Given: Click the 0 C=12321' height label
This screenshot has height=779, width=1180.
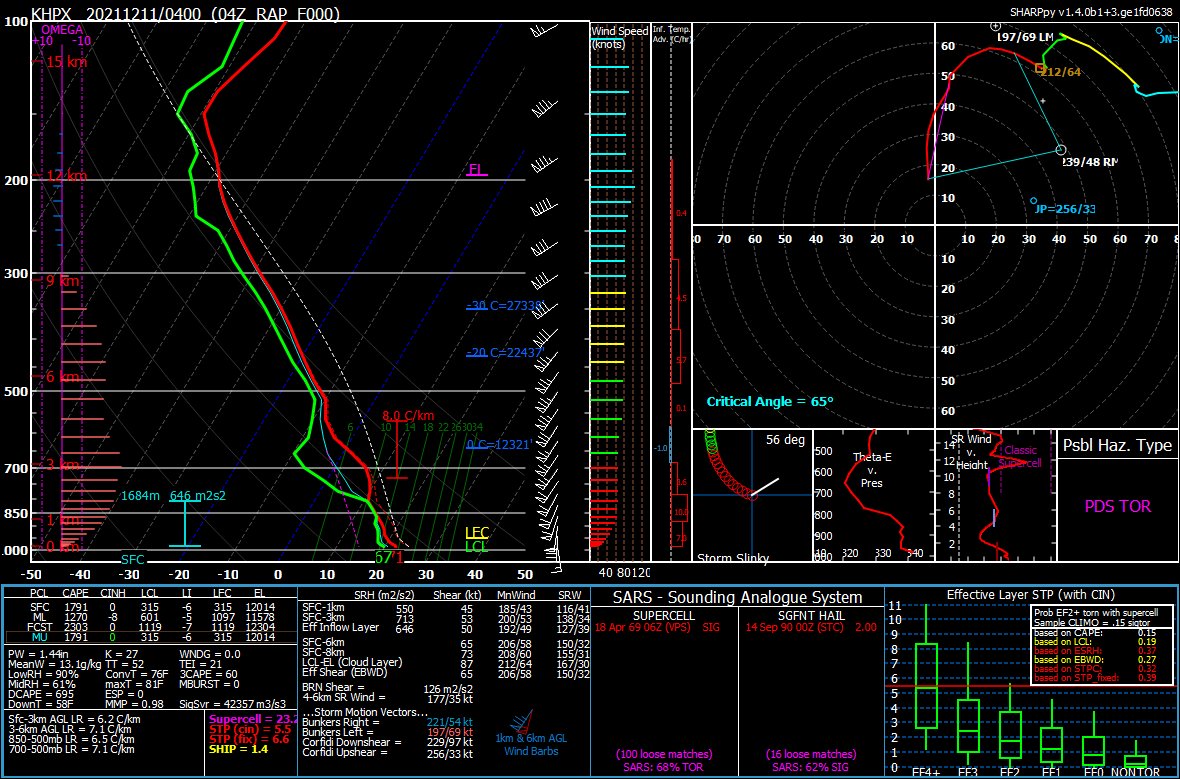Looking at the screenshot, I should tap(500, 445).
